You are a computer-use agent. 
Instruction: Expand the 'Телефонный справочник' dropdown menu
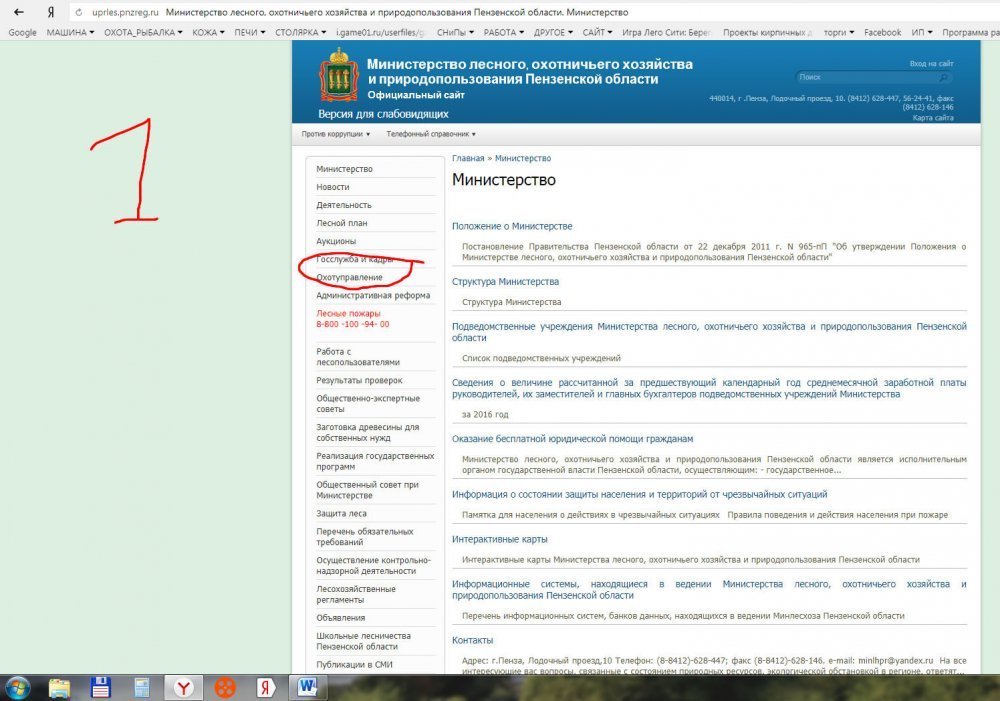431,134
